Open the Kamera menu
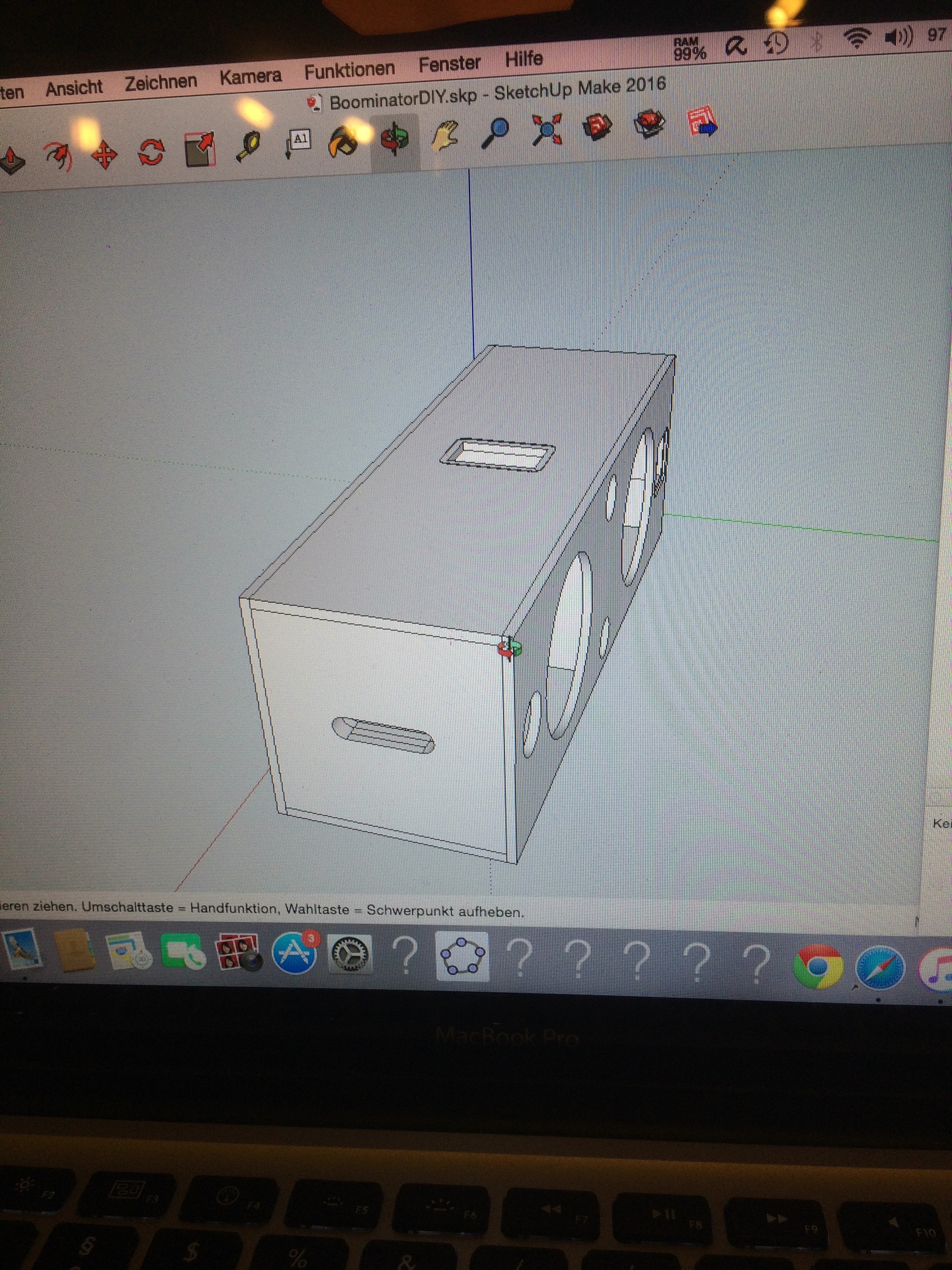 coord(251,77)
